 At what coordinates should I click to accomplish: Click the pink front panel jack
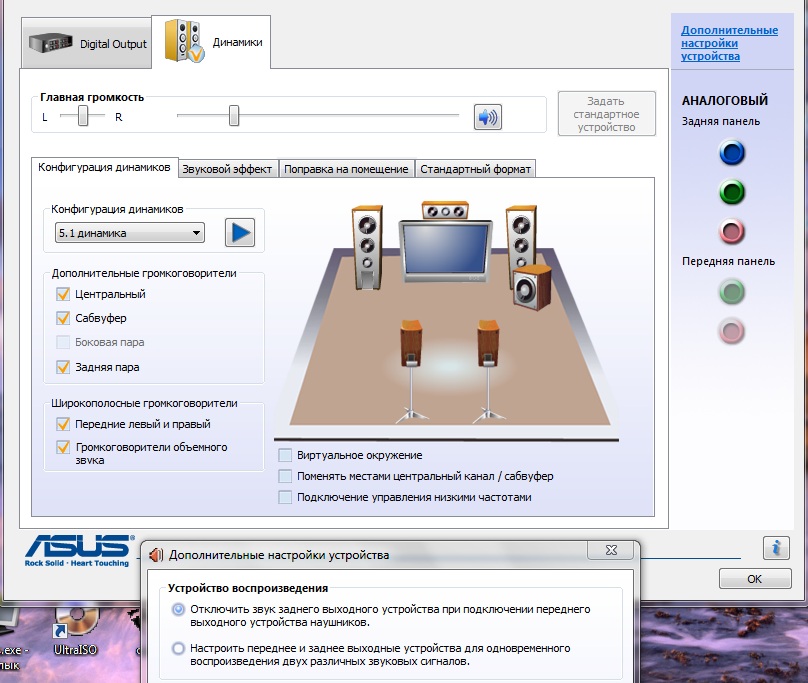click(x=732, y=331)
